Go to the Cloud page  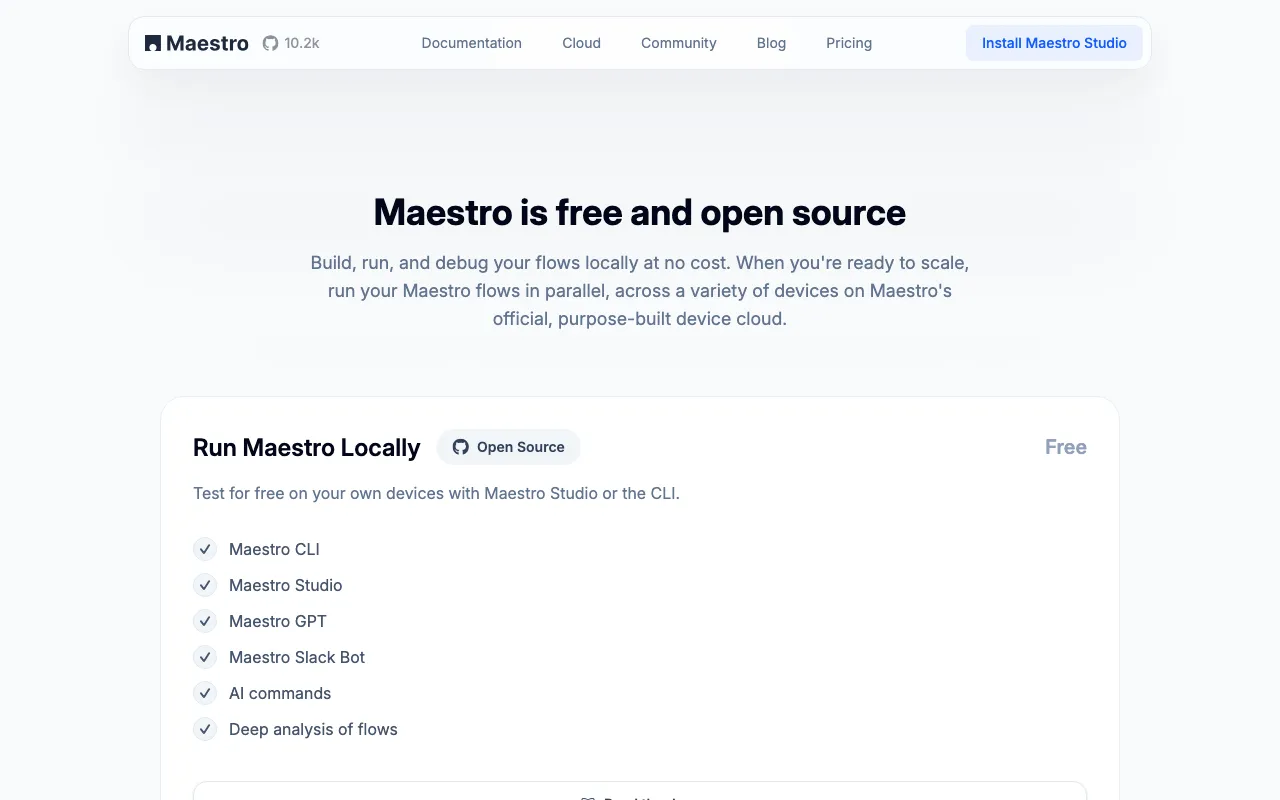click(x=581, y=43)
